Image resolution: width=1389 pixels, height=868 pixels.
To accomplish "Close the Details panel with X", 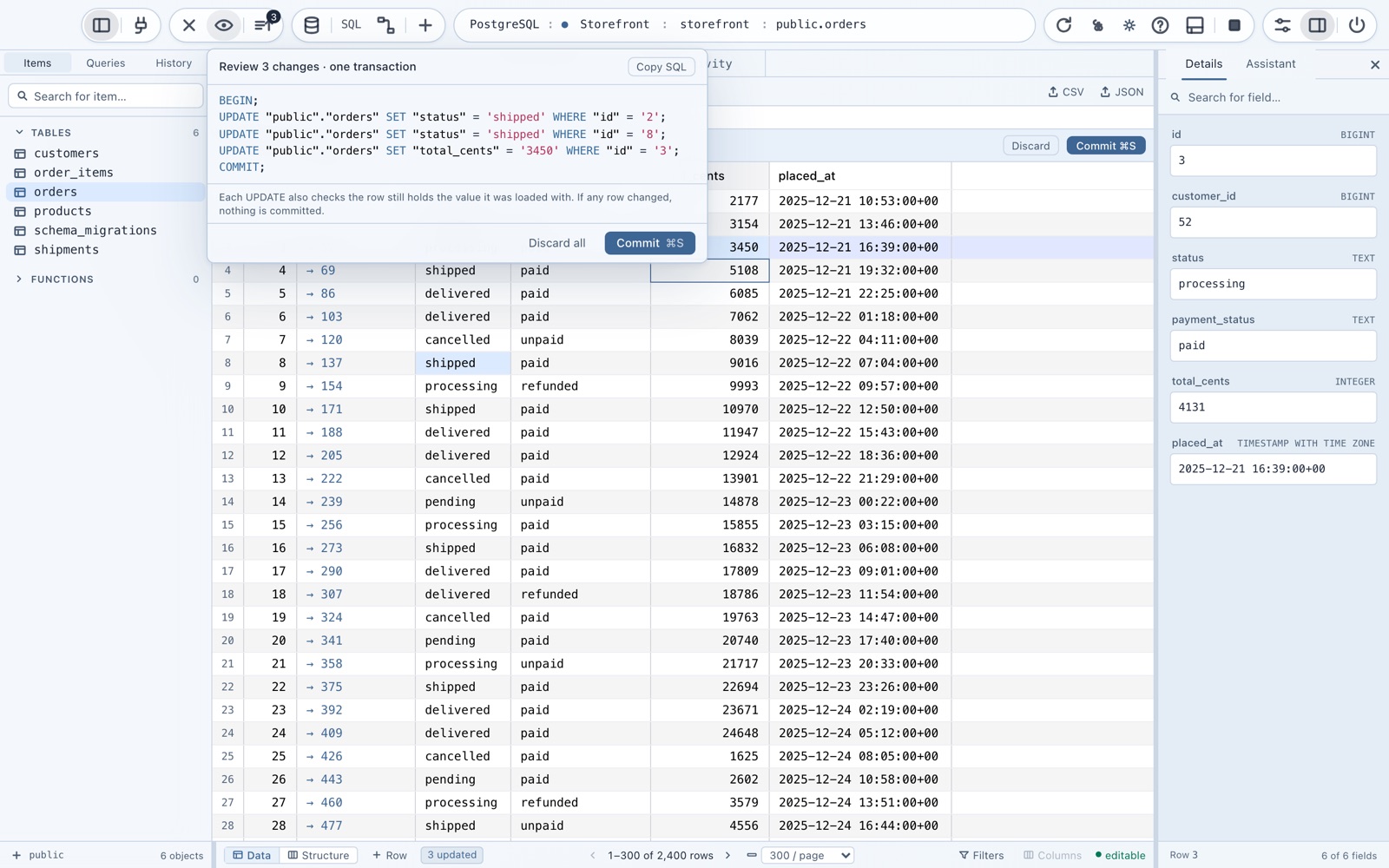I will click(1375, 65).
